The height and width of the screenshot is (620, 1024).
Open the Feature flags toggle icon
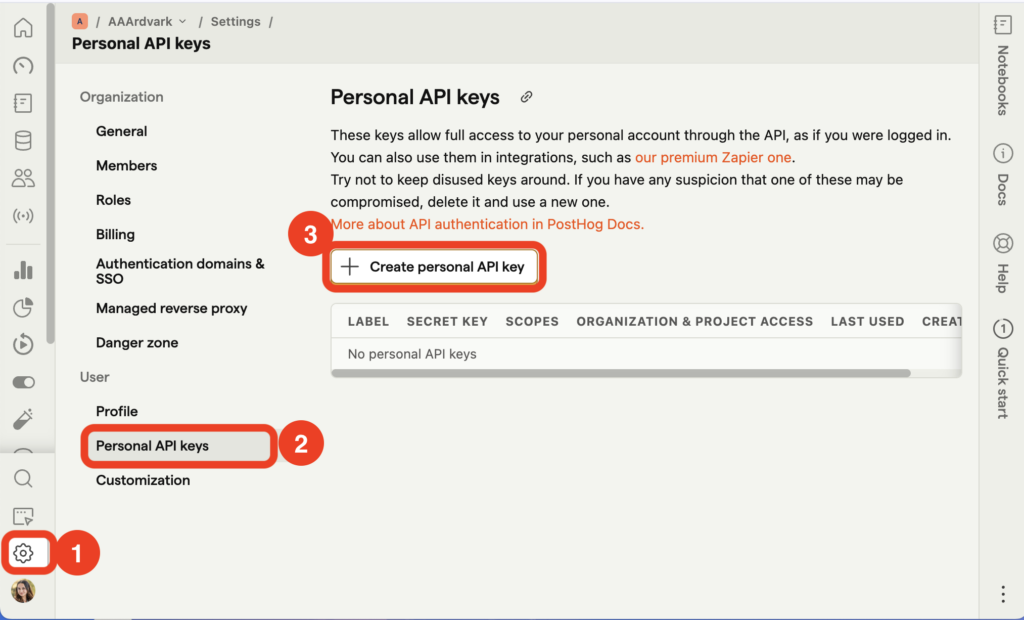click(23, 382)
